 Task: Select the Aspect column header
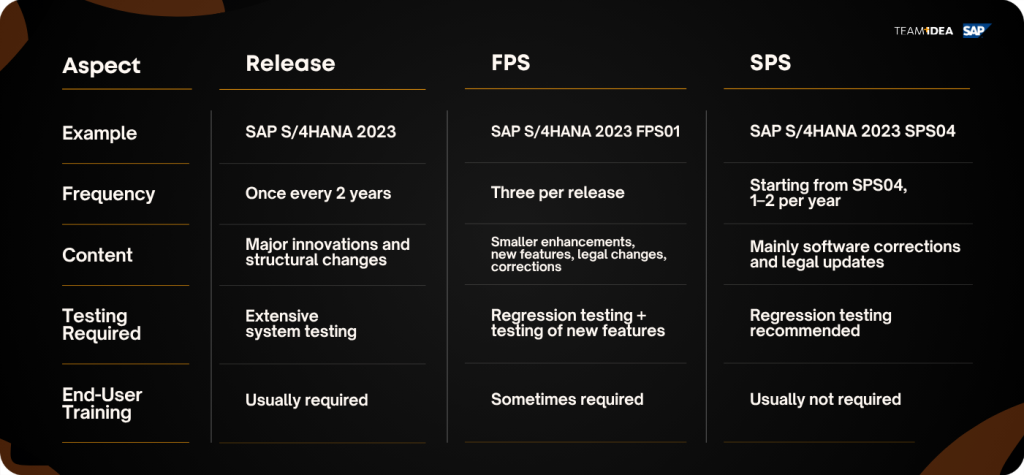[x=101, y=66]
